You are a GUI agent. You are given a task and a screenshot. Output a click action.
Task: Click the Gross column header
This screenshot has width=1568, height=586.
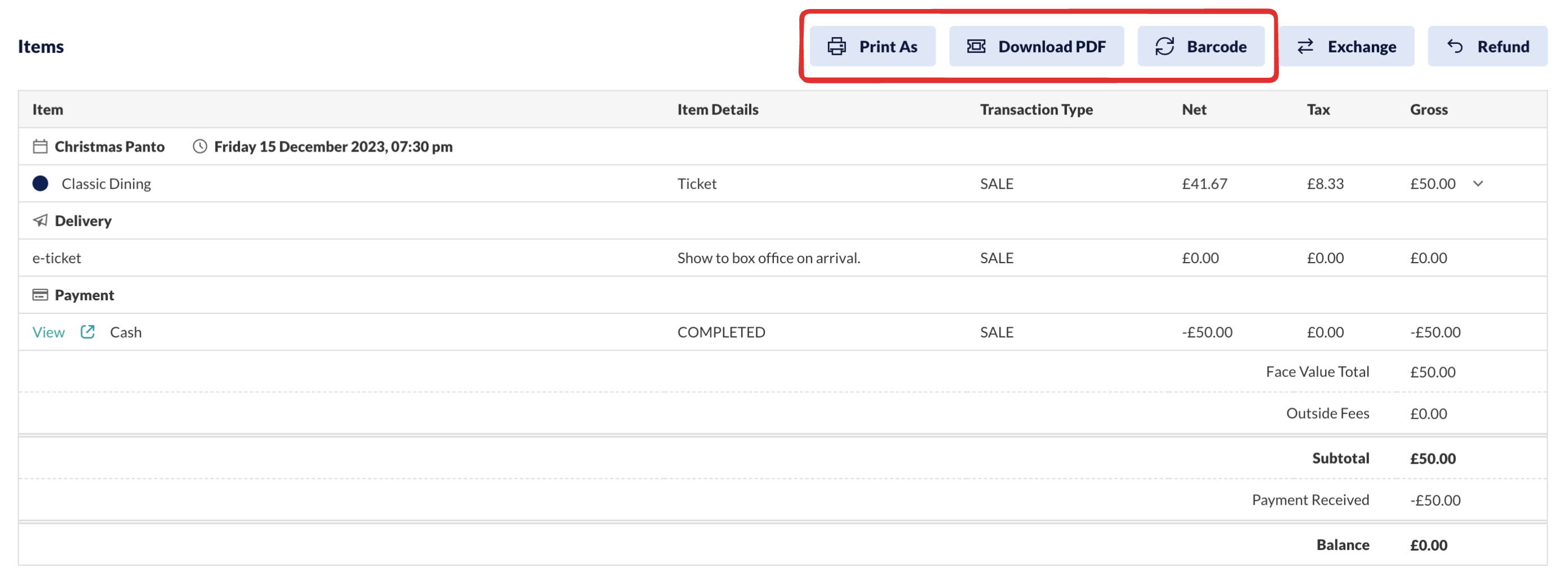[x=1429, y=109]
